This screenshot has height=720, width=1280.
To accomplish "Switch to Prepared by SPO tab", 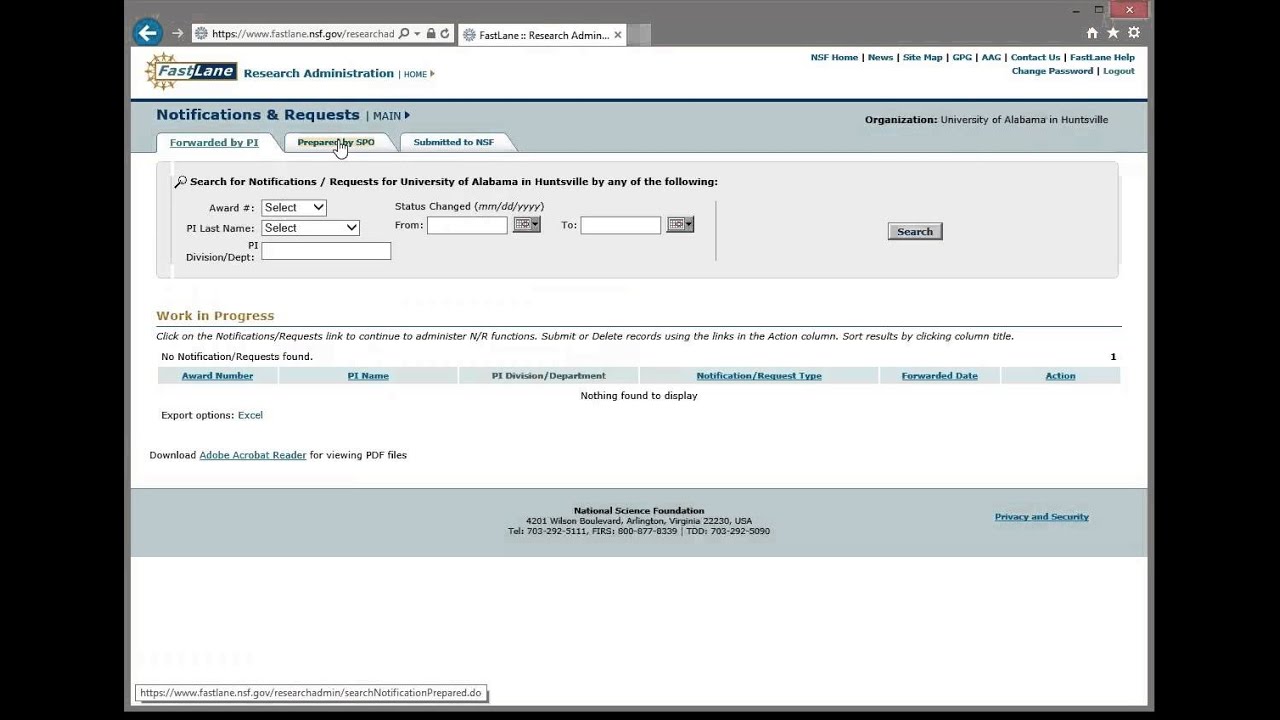I will (x=336, y=142).
